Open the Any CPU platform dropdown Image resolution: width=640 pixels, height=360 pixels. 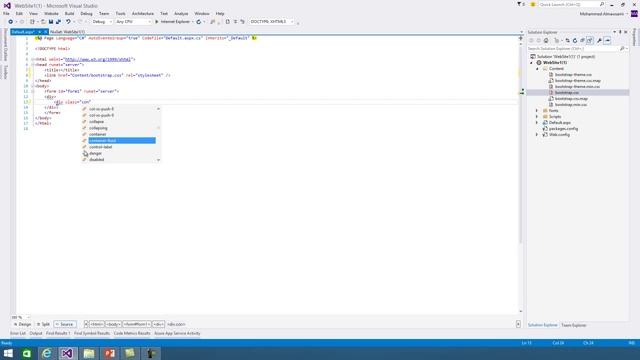click(x=133, y=22)
